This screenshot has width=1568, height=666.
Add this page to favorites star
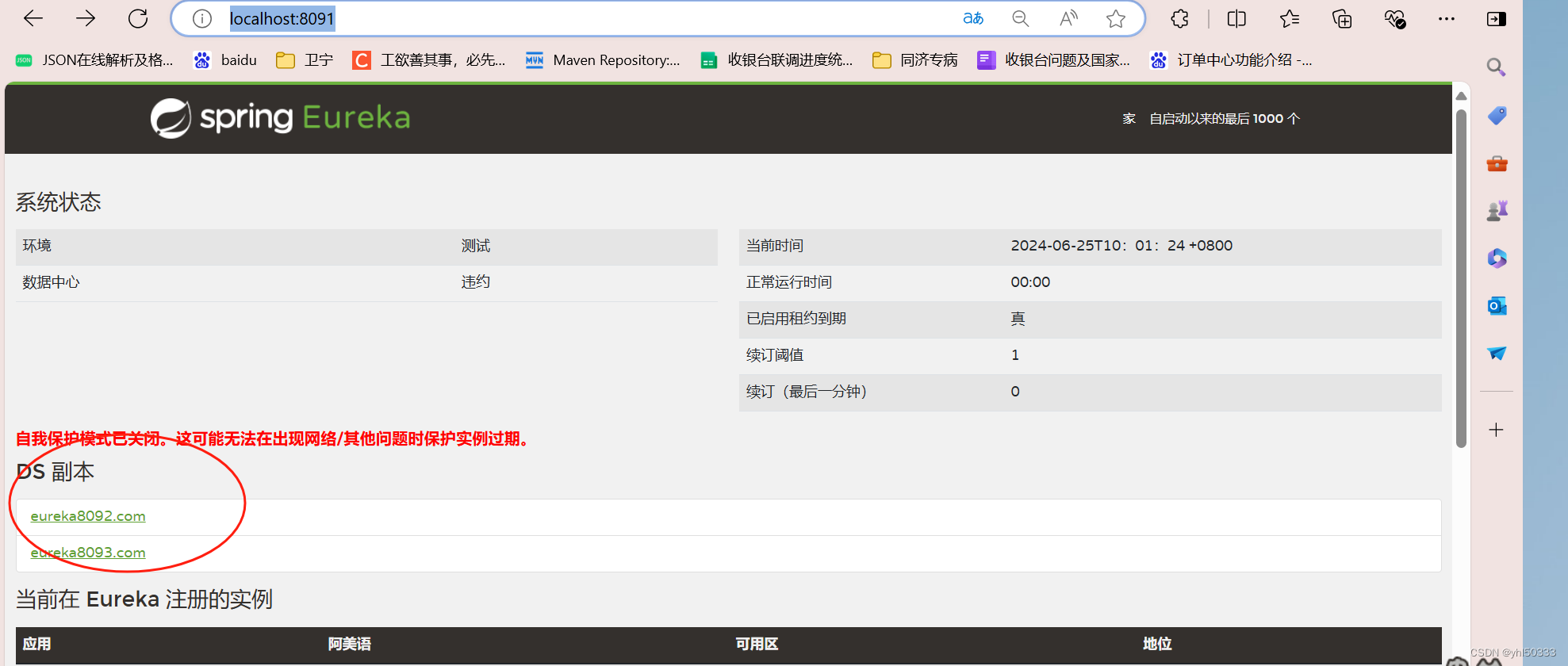1116,18
